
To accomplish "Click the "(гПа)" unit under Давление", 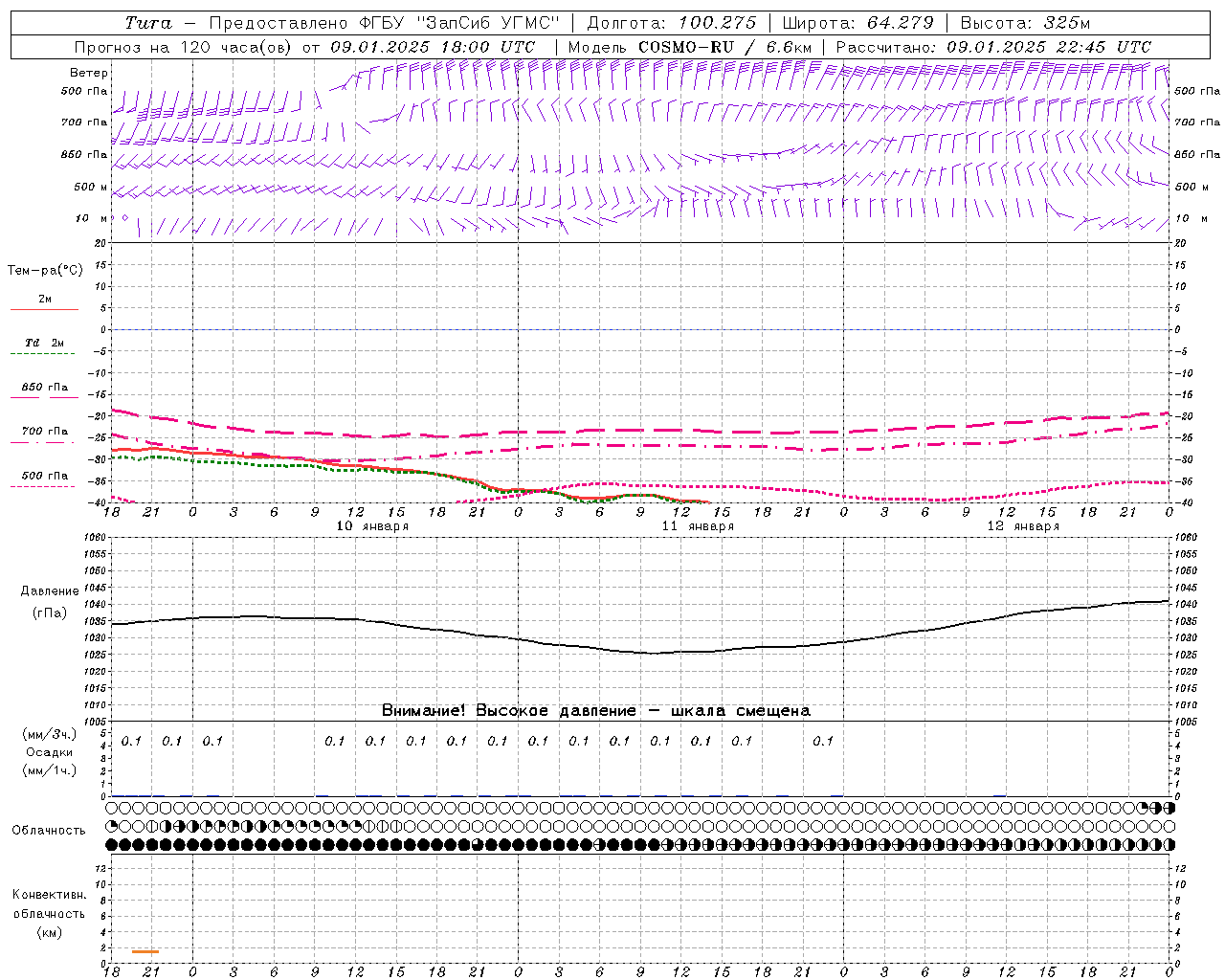I will [x=50, y=612].
